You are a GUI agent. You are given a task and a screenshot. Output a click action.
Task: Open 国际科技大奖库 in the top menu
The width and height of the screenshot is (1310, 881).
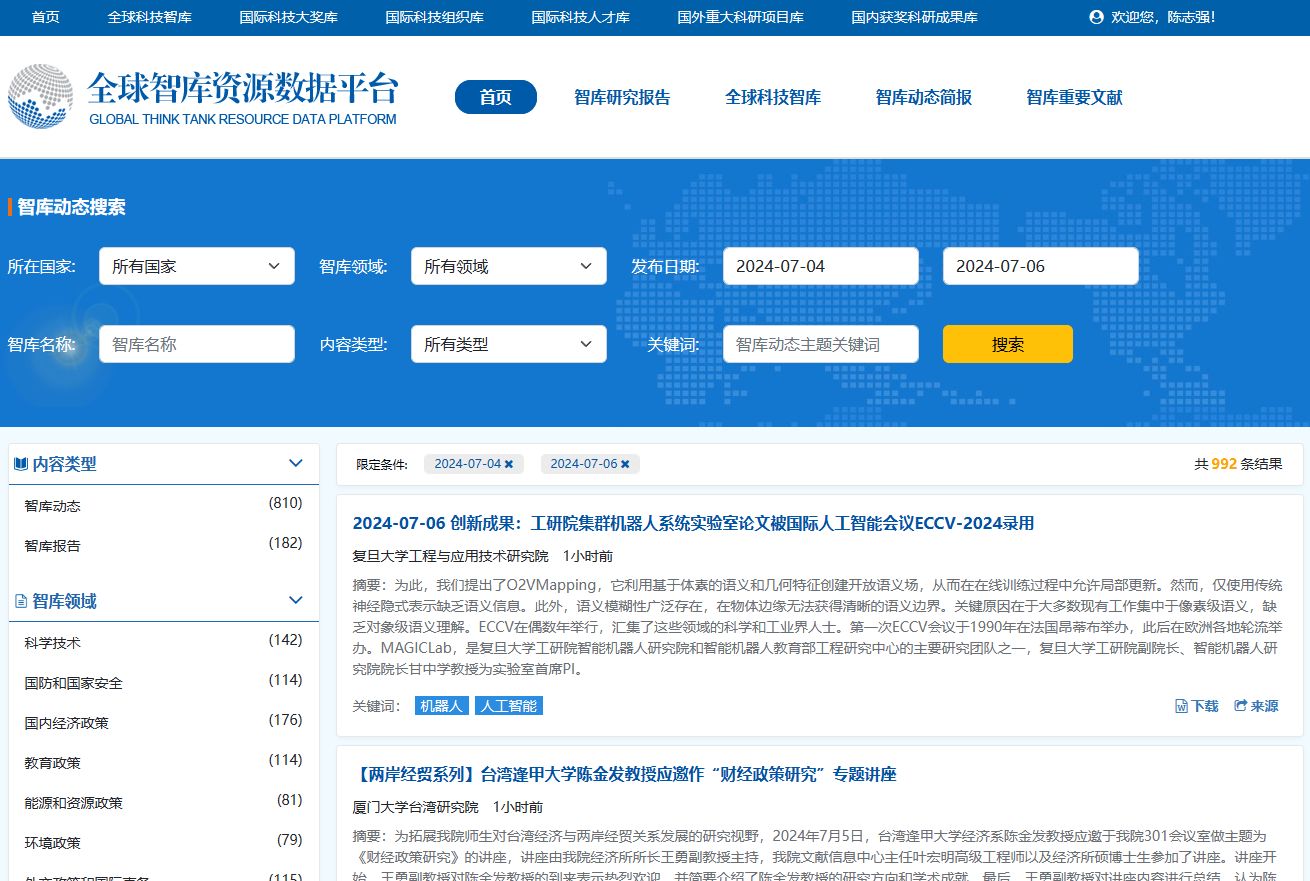(289, 17)
